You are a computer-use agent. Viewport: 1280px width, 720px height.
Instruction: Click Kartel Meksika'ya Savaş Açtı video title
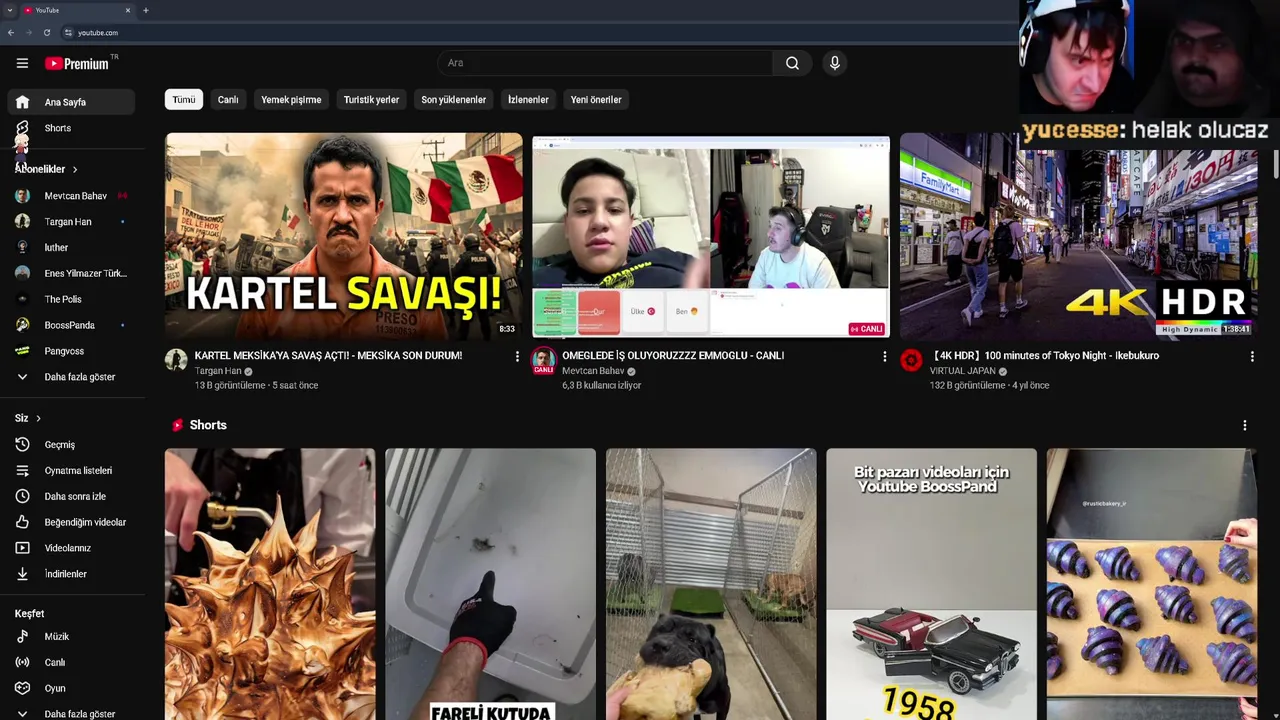(x=328, y=356)
